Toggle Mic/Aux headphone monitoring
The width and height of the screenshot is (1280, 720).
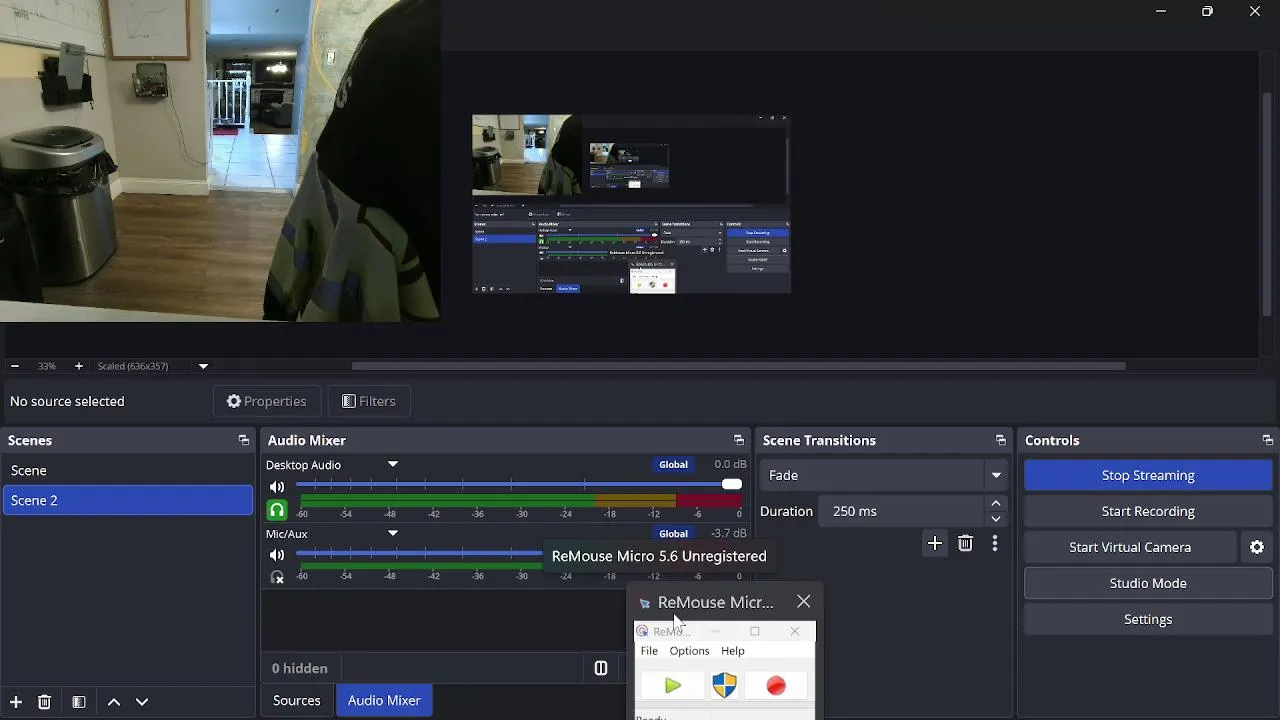coord(277,577)
